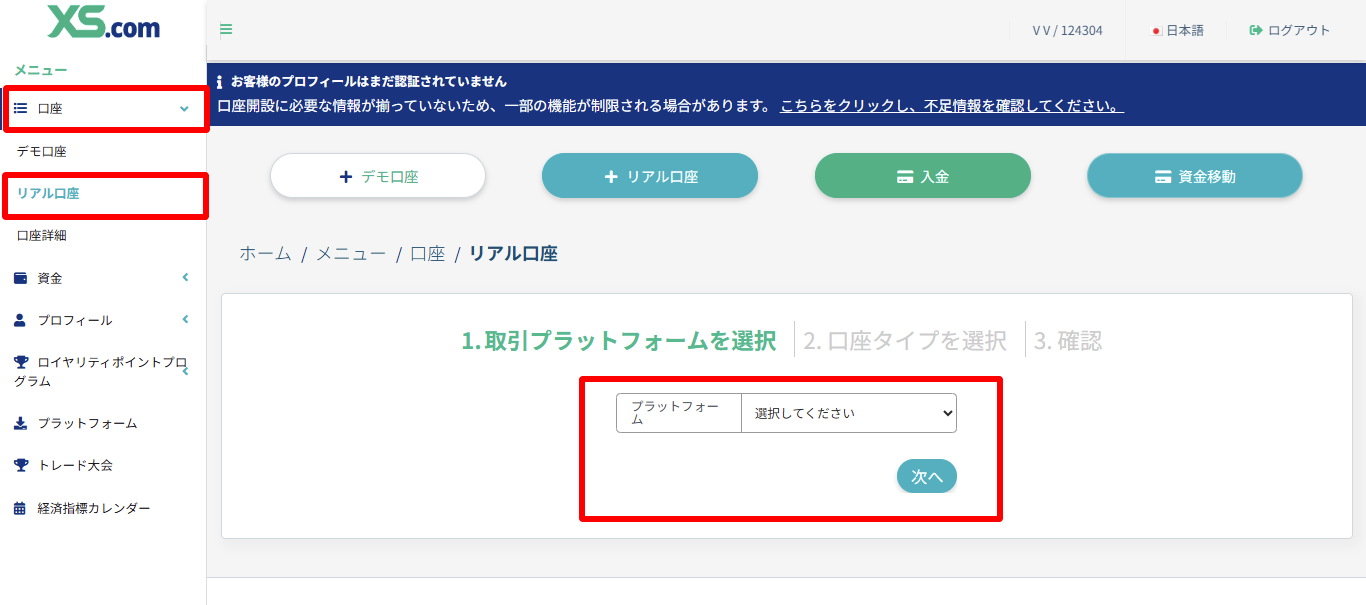Expand the プロフィール submenu chevron
The height and width of the screenshot is (605, 1366).
pyautogui.click(x=184, y=320)
